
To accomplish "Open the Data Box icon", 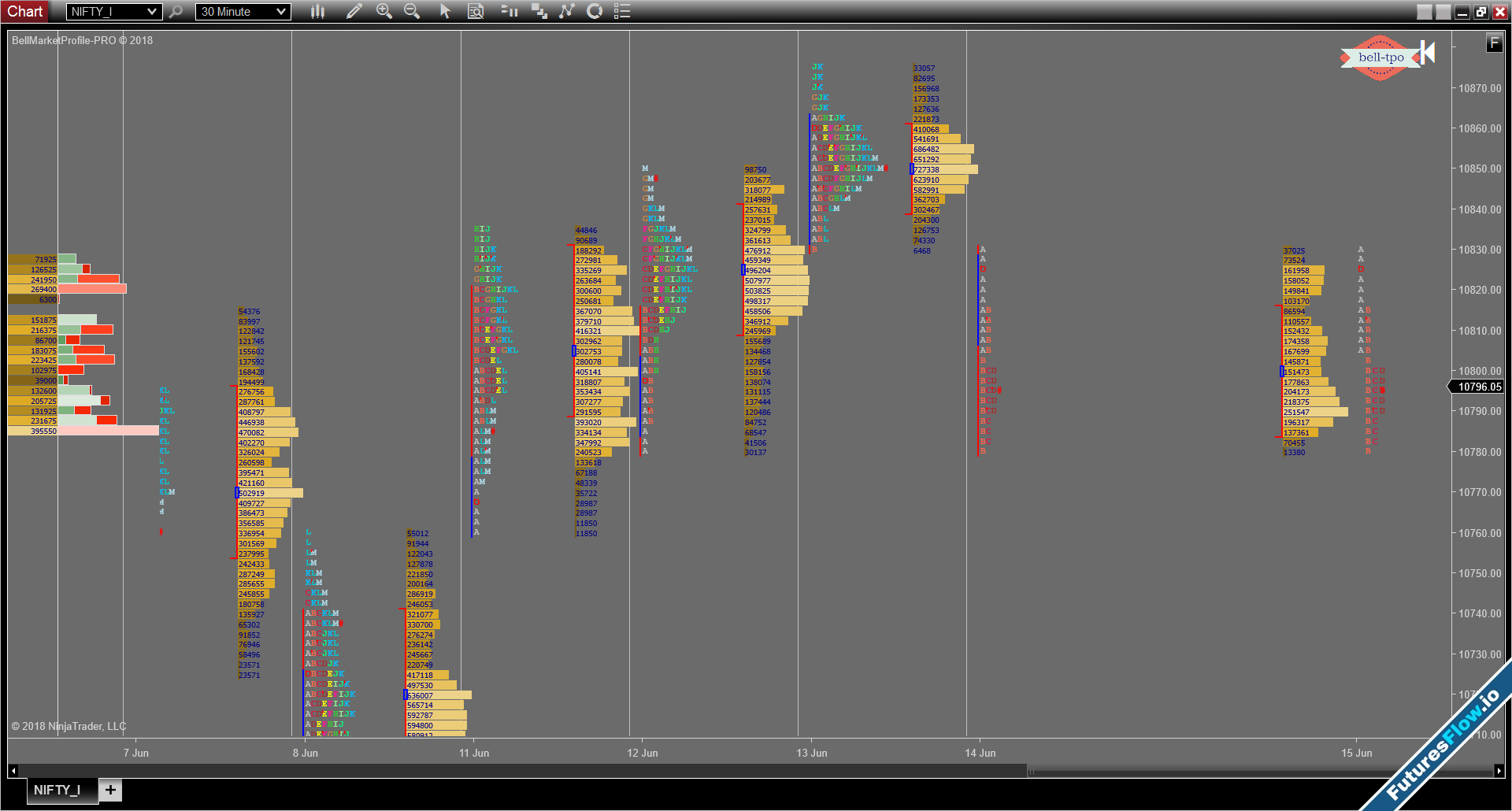I will click(476, 11).
